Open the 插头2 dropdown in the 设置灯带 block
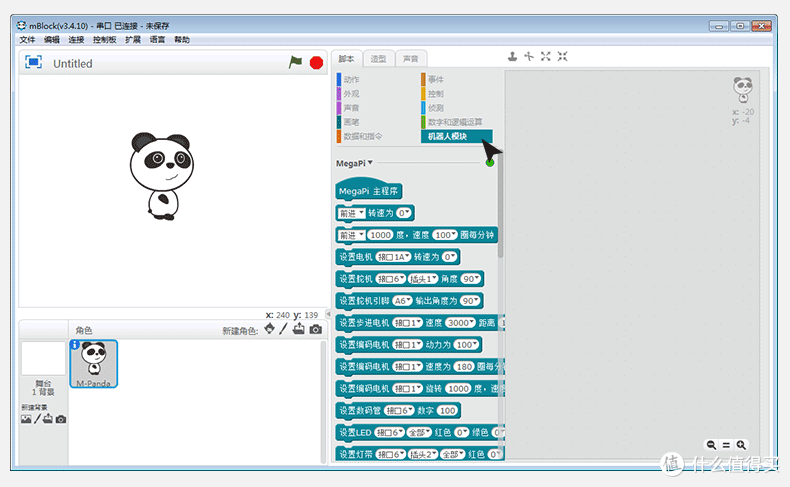 [x=423, y=454]
